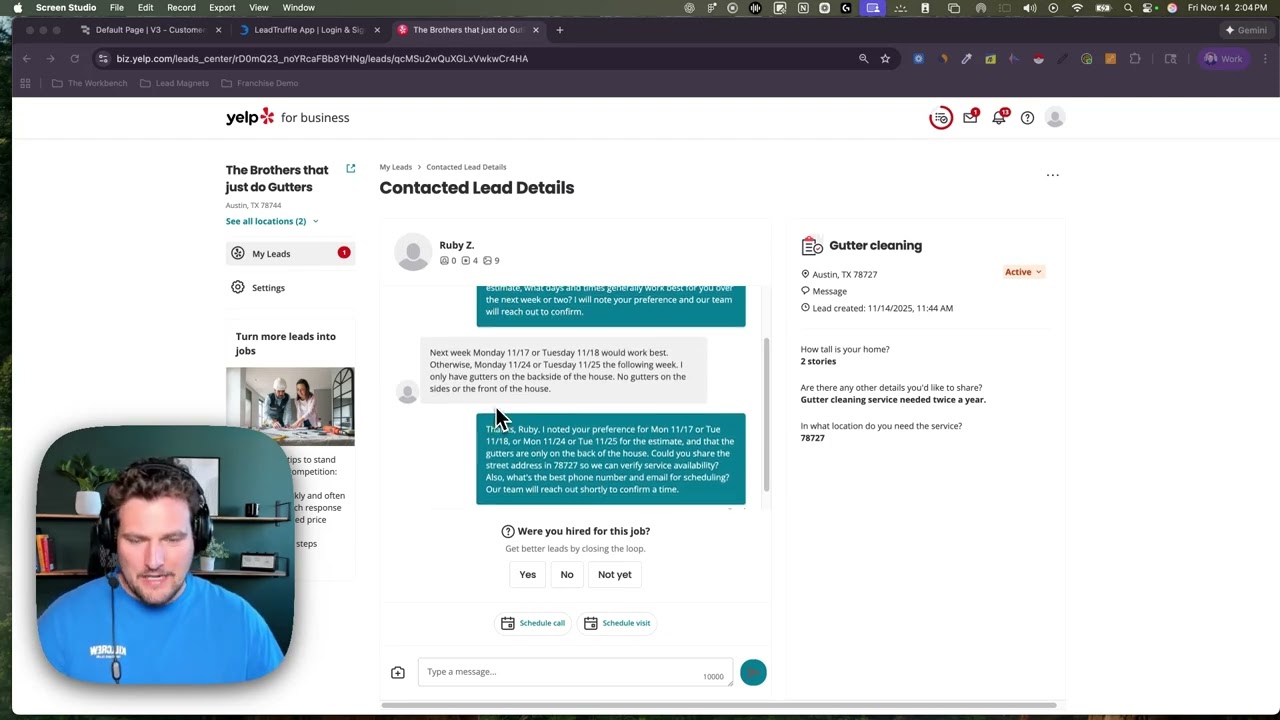Select My Leads in the sidebar
The width and height of the screenshot is (1280, 720).
(290, 254)
